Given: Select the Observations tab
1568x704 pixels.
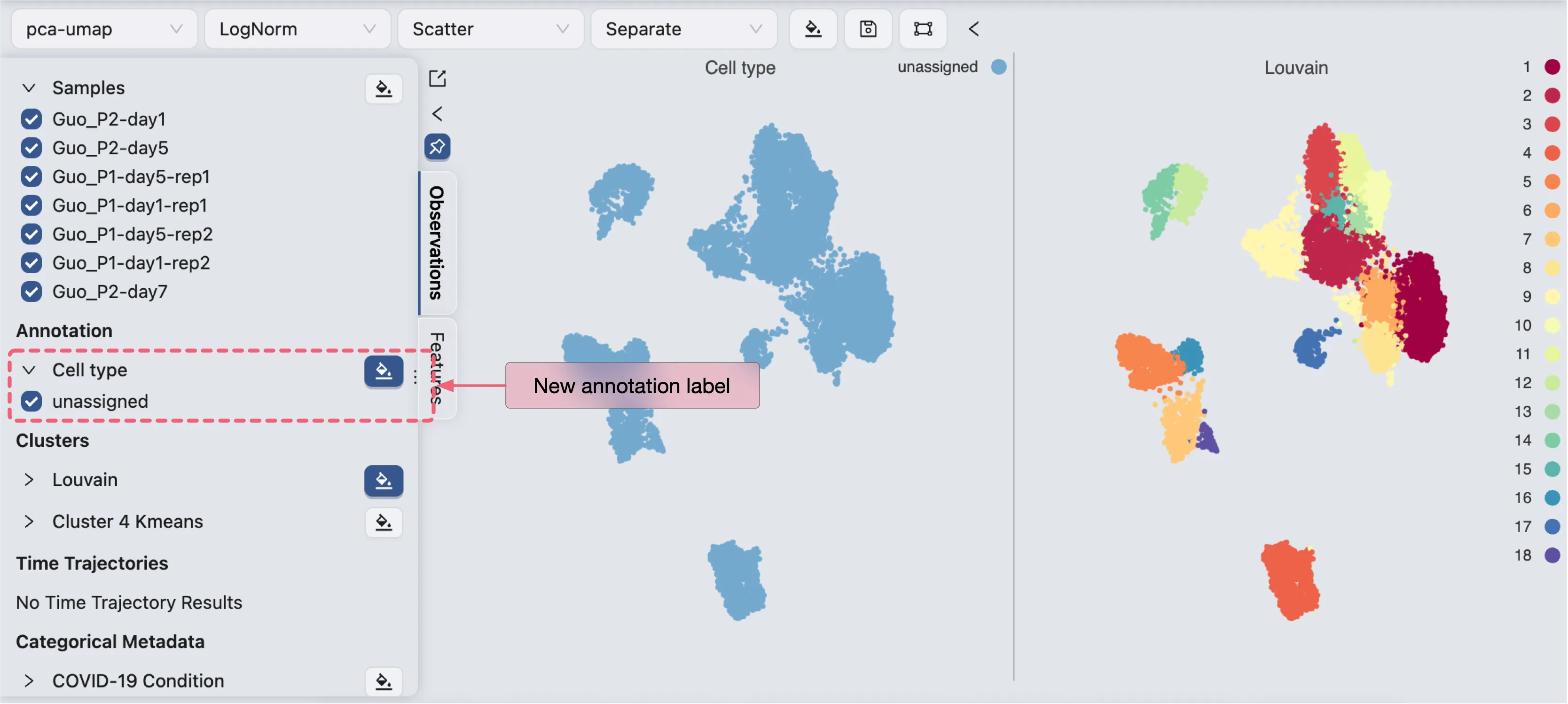Looking at the screenshot, I should click(437, 242).
